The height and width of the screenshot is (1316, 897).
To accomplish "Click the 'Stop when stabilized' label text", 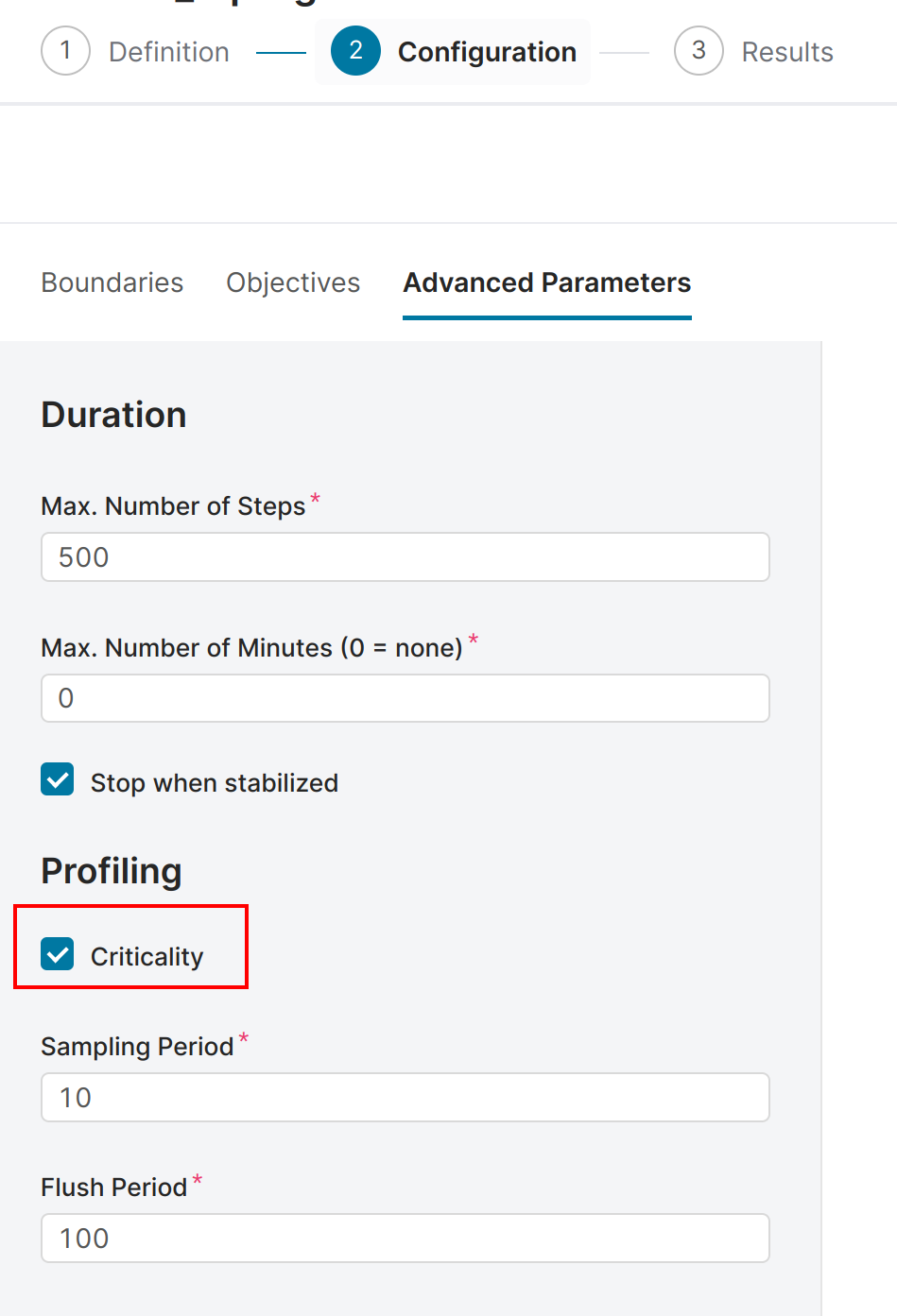I will tap(215, 783).
